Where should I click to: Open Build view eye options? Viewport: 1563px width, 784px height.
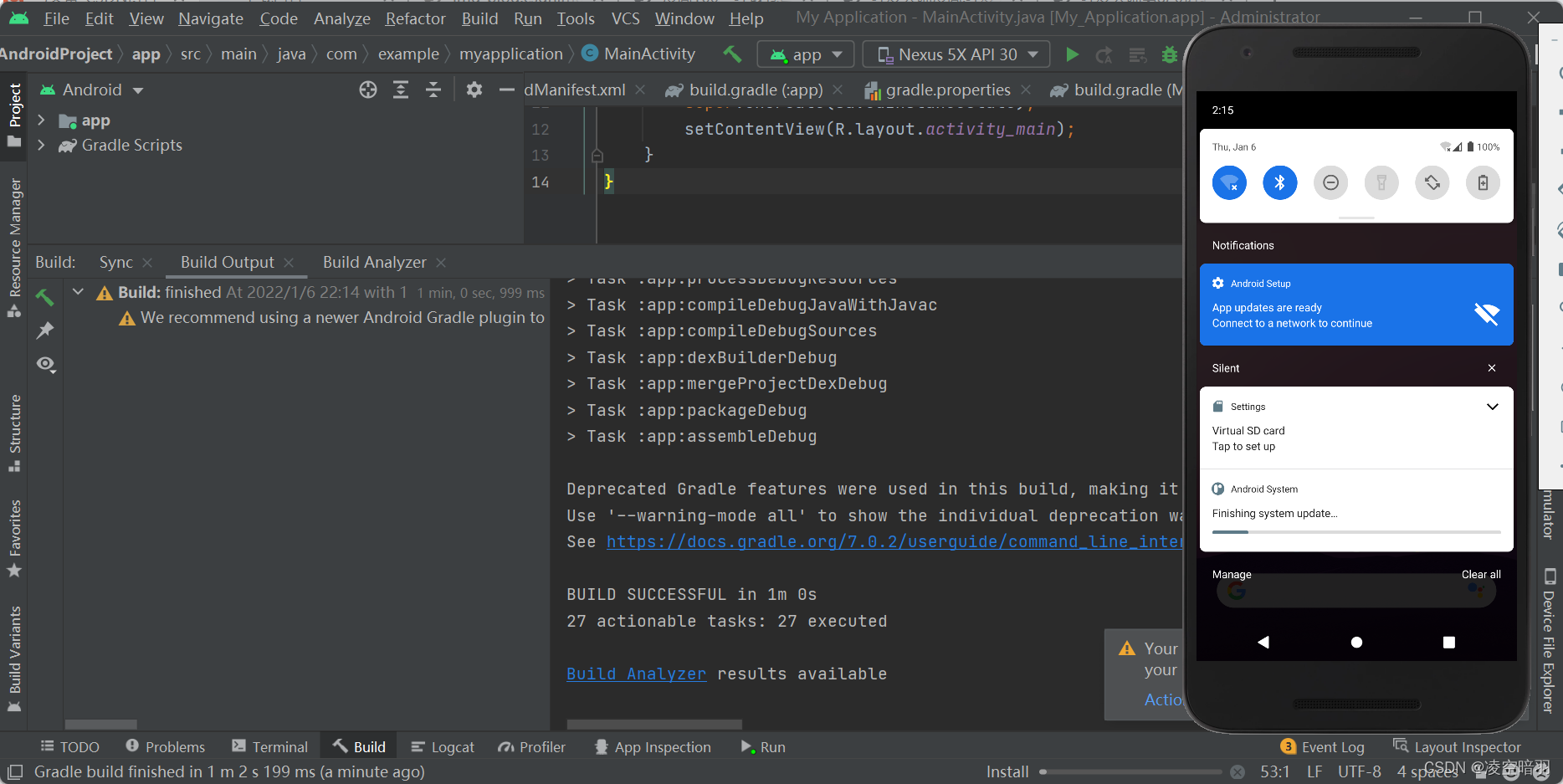click(x=46, y=364)
